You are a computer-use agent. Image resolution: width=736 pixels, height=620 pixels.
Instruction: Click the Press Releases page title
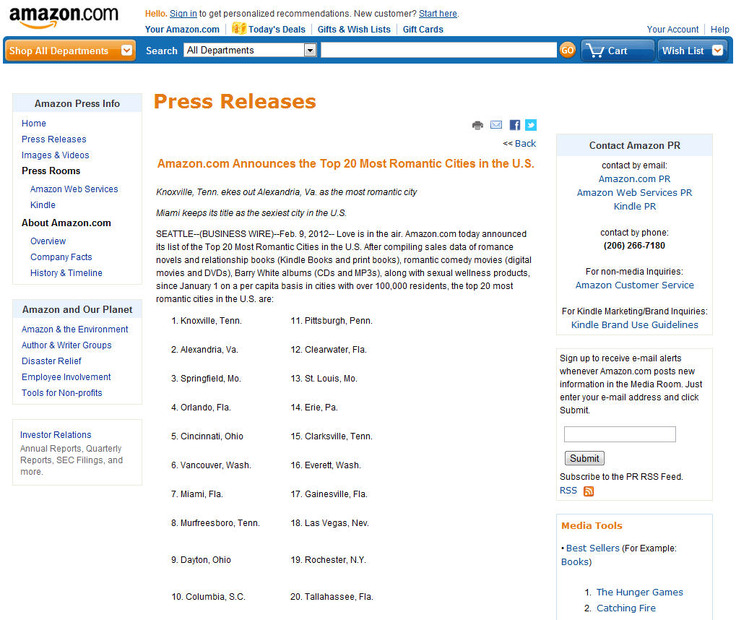(235, 101)
